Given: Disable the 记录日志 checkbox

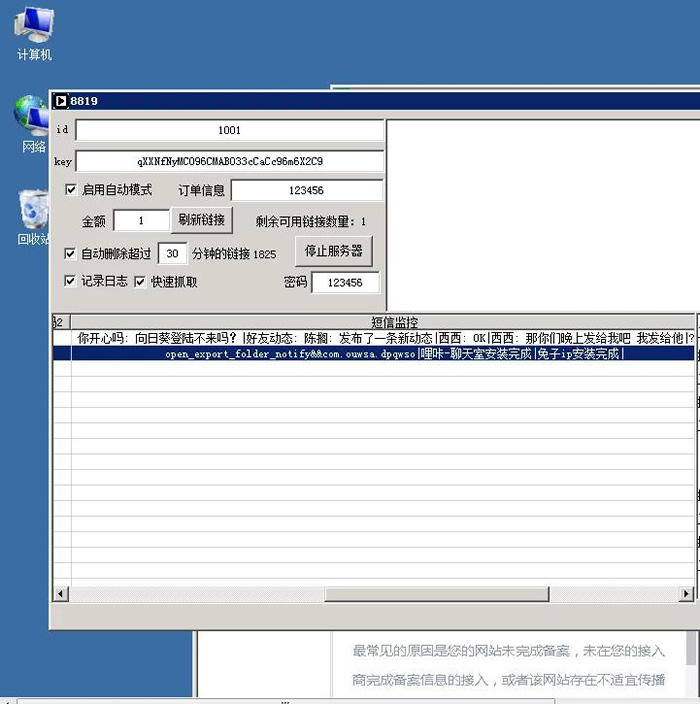Looking at the screenshot, I should coord(71,282).
